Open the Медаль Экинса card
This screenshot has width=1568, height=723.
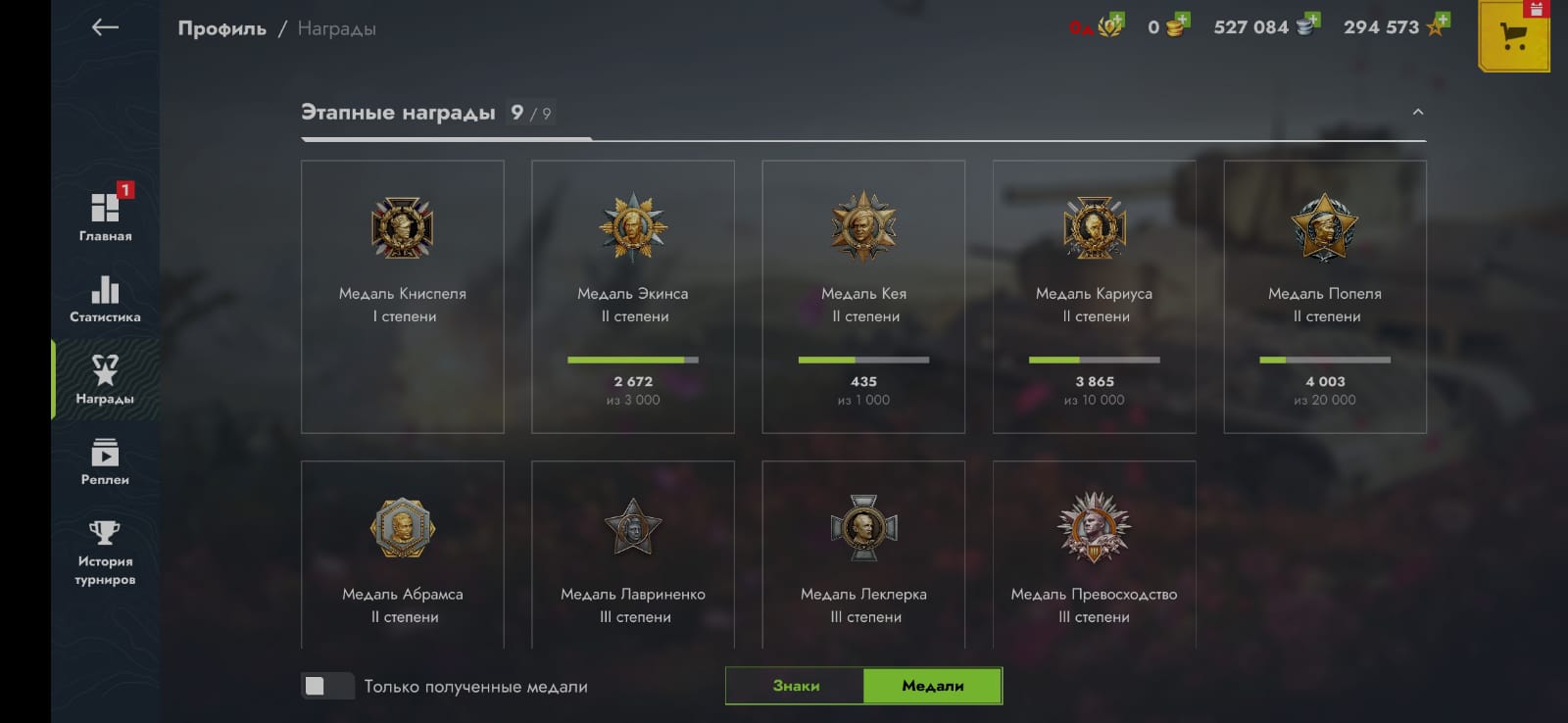633,297
